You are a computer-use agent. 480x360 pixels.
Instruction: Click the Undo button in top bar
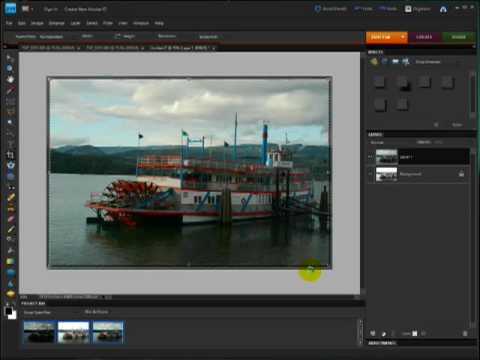[363, 9]
